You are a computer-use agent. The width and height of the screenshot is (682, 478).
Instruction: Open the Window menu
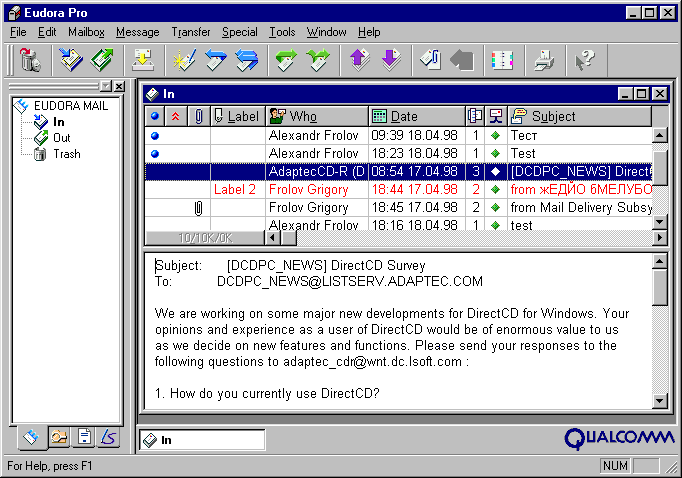tap(326, 32)
